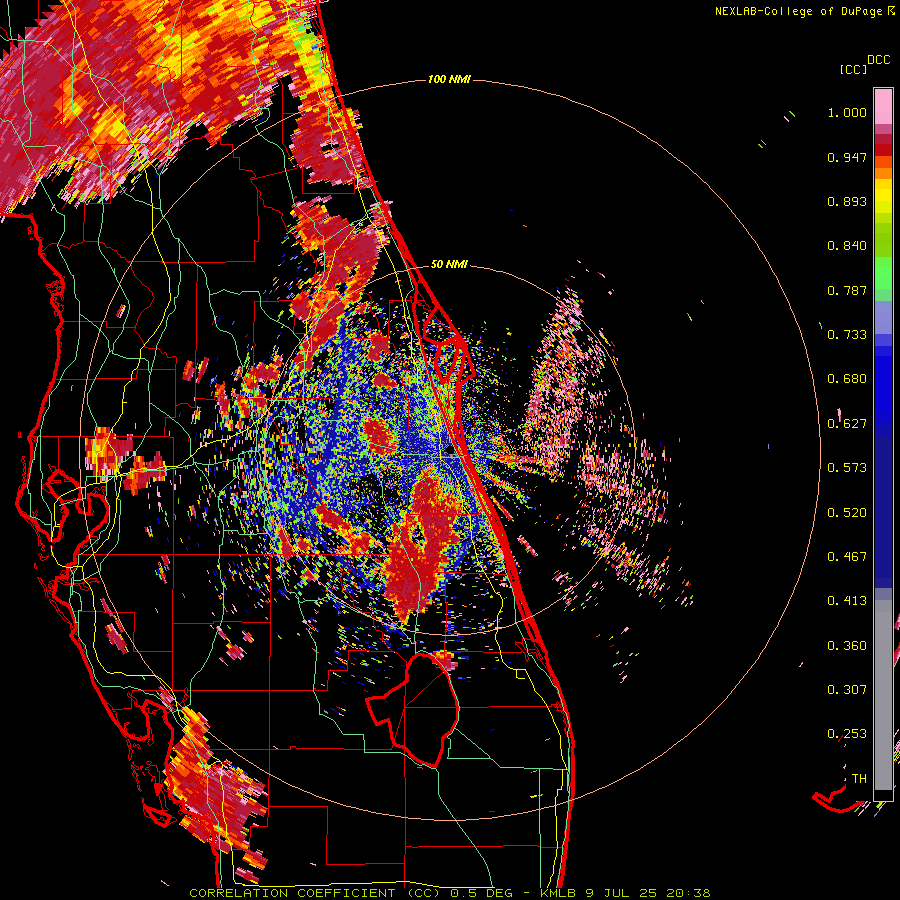The width and height of the screenshot is (900, 900).
Task: Click the KMLB station identifier in the caption
Action: [557, 893]
